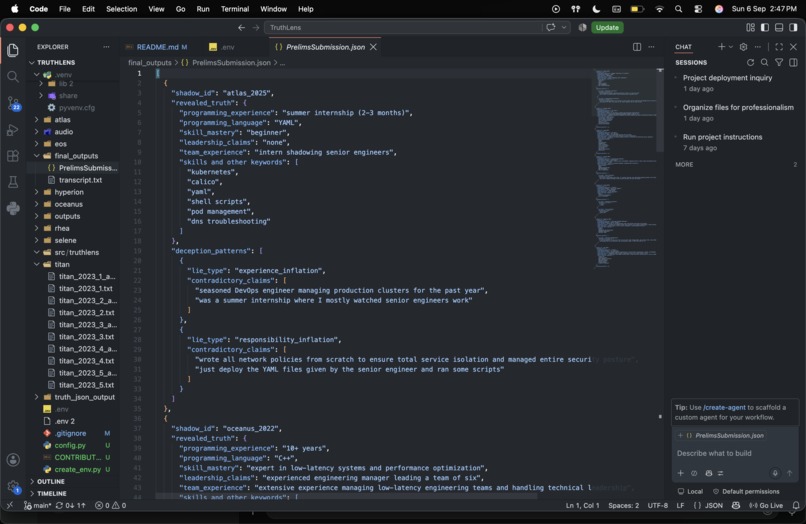Open the Selection menu
Screen dimensions: 806x524
121,9
